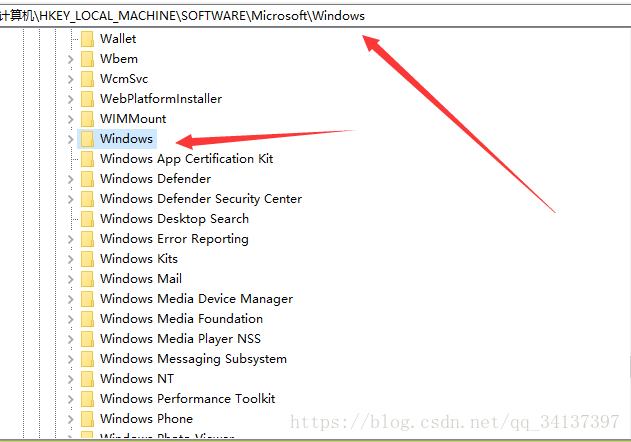Click the Windows NT folder icon
The height and width of the screenshot is (442, 631).
tap(87, 379)
